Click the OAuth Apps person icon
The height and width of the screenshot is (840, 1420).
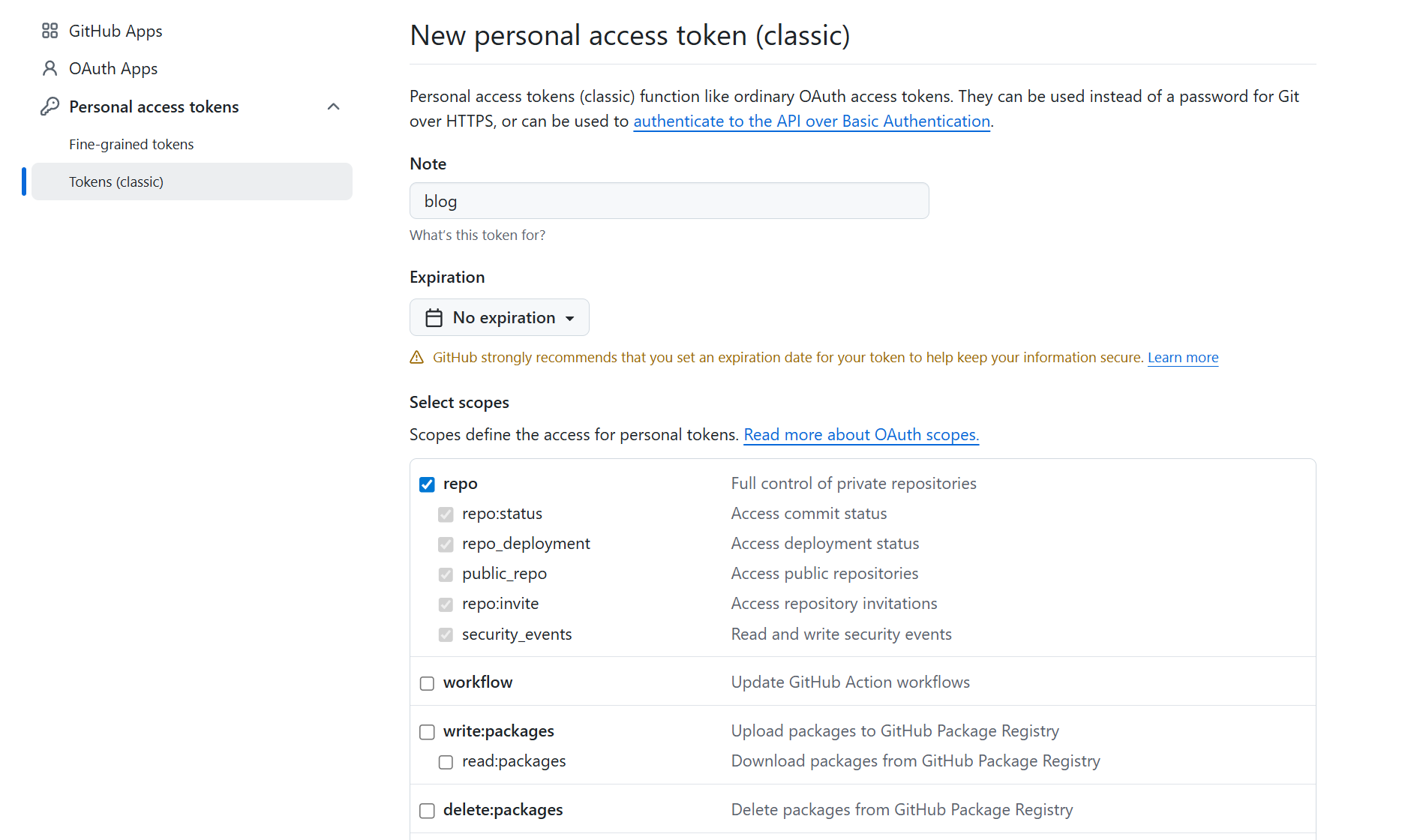coord(50,68)
